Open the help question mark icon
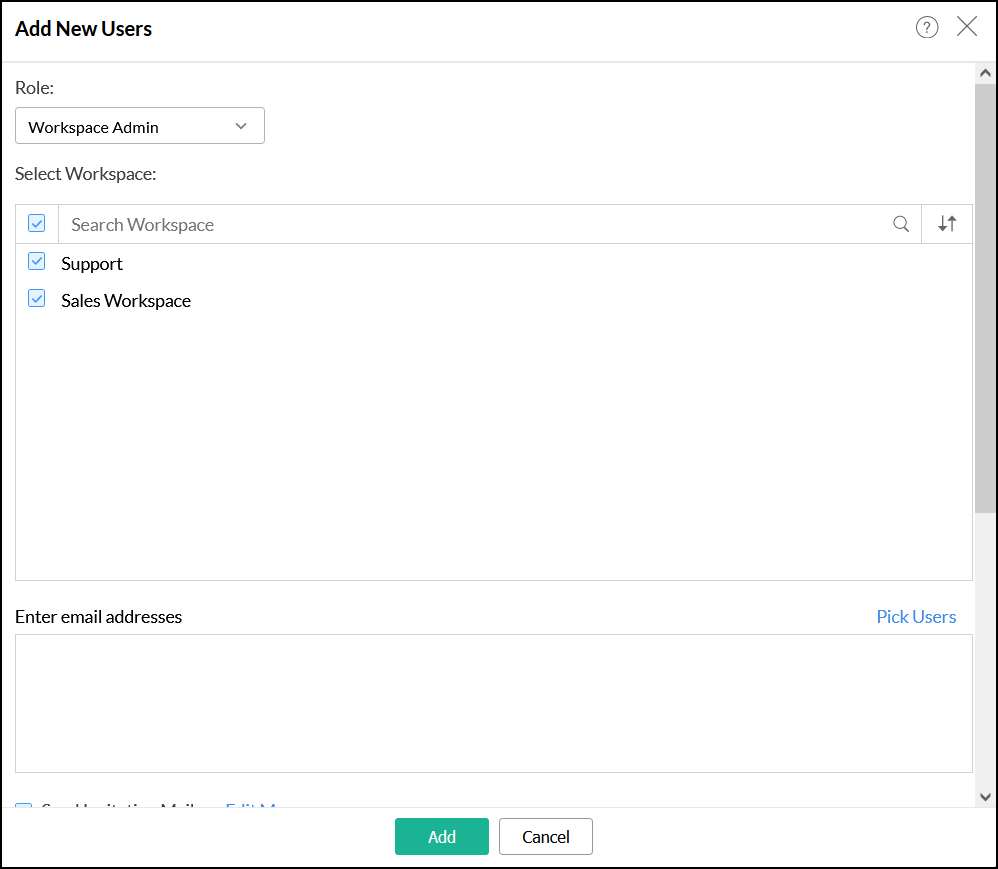The image size is (998, 869). tap(927, 28)
